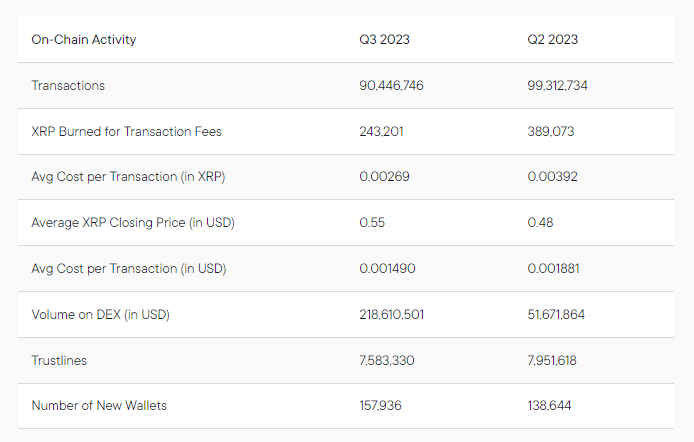Viewport: 694px width, 442px height.
Task: Select Avg Cost per Transaction (in USD) label
Action: [x=129, y=269]
